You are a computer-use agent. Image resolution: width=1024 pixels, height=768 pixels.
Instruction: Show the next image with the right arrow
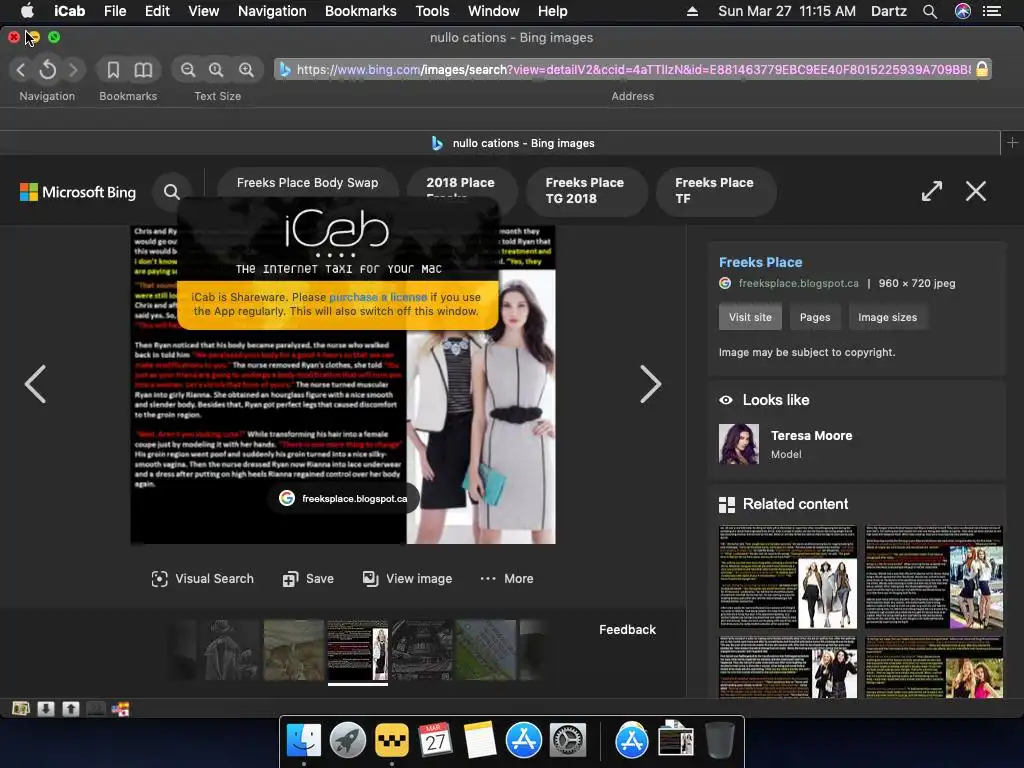pos(650,384)
